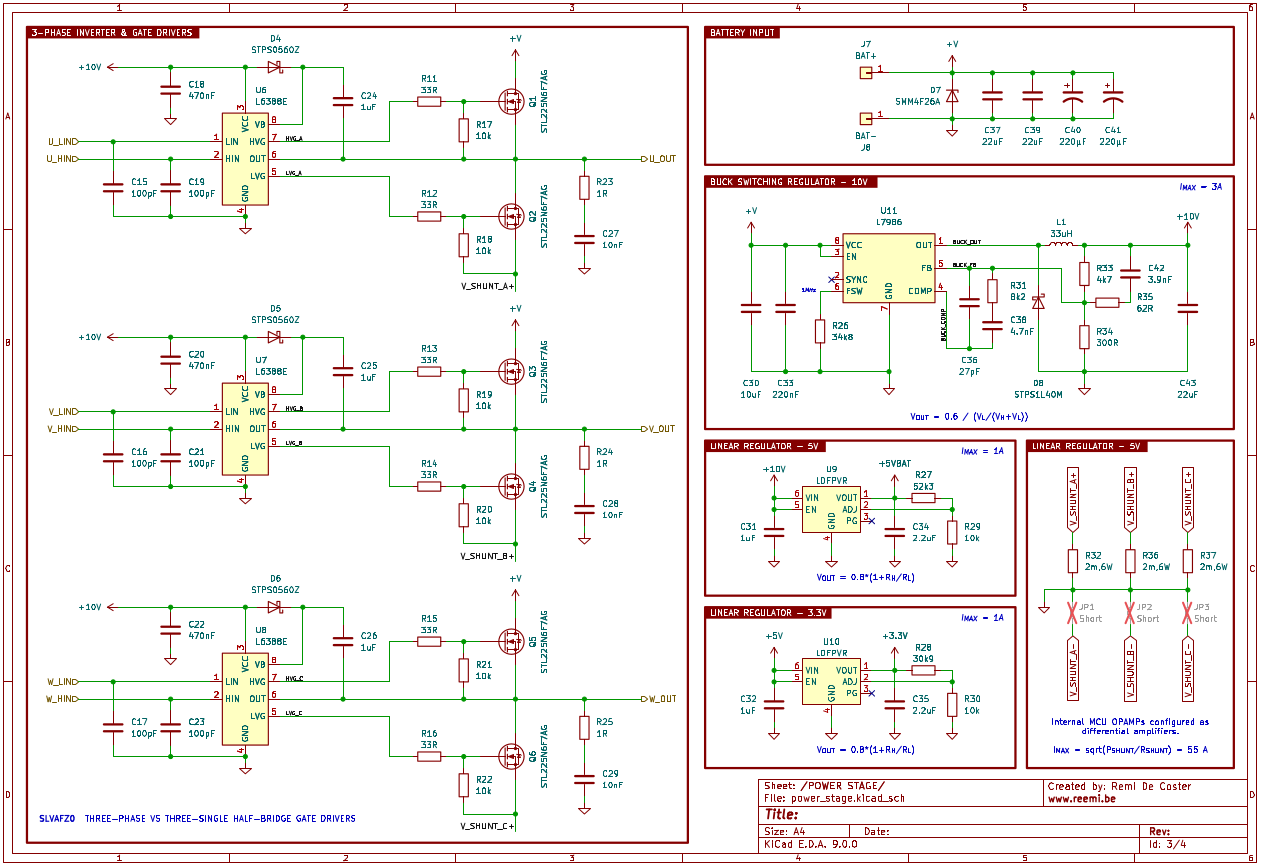Select the R35 62R resistor symbol
This screenshot has height=867, width=1261.
click(1108, 301)
